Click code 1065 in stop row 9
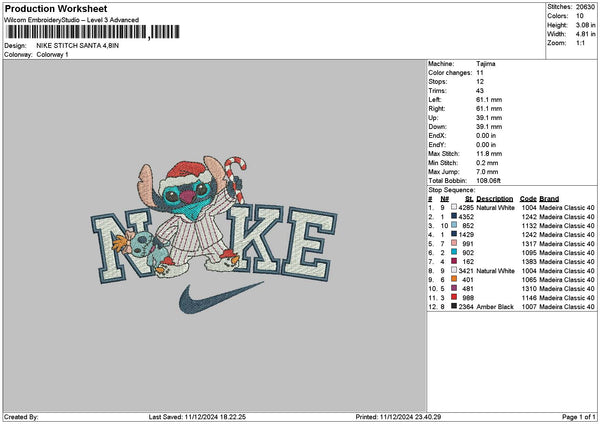Image resolution: width=600 pixels, height=424 pixels. tap(529, 279)
